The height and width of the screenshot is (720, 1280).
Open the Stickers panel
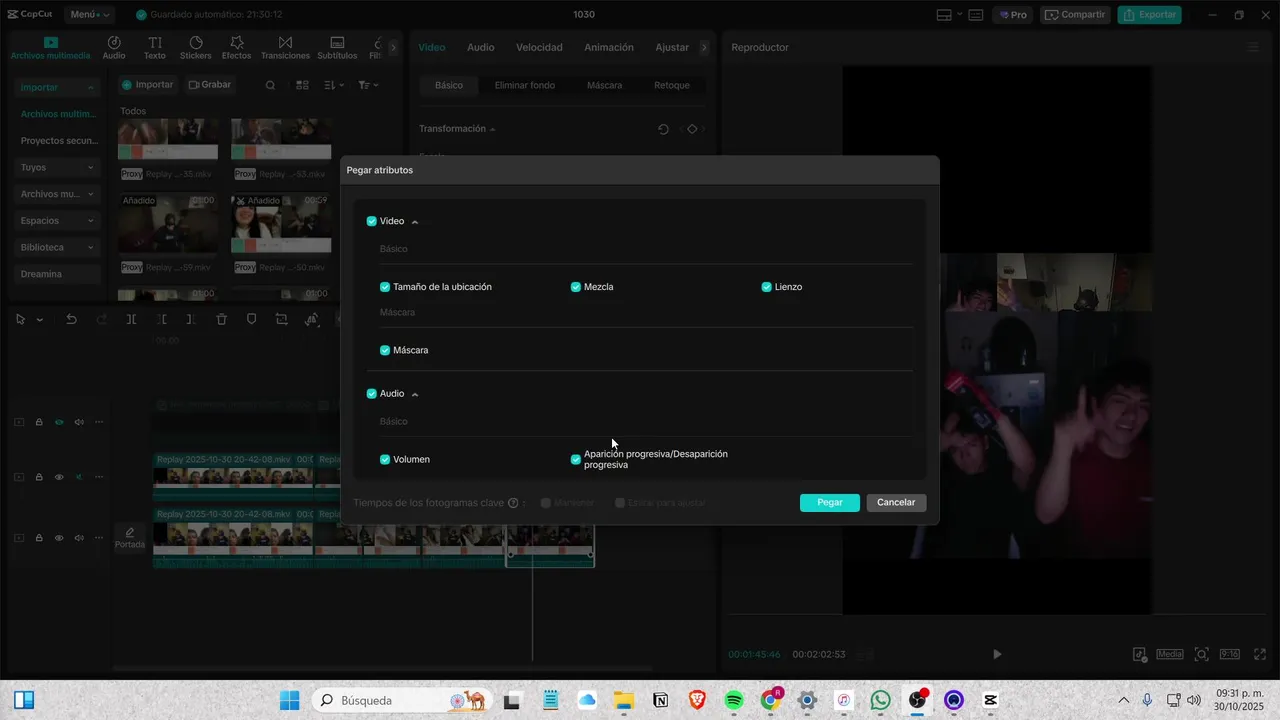click(x=196, y=48)
